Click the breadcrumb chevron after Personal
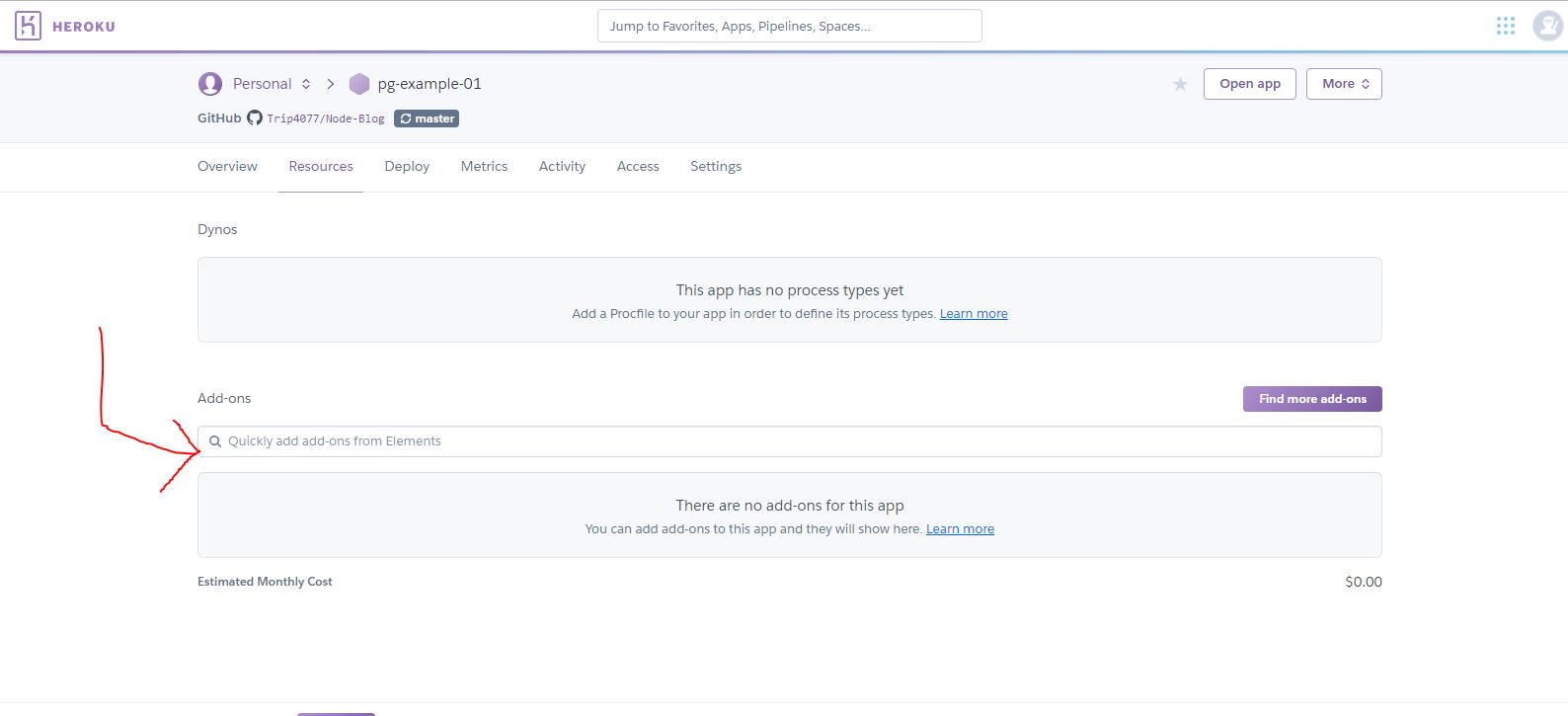The image size is (1568, 716). [x=330, y=84]
